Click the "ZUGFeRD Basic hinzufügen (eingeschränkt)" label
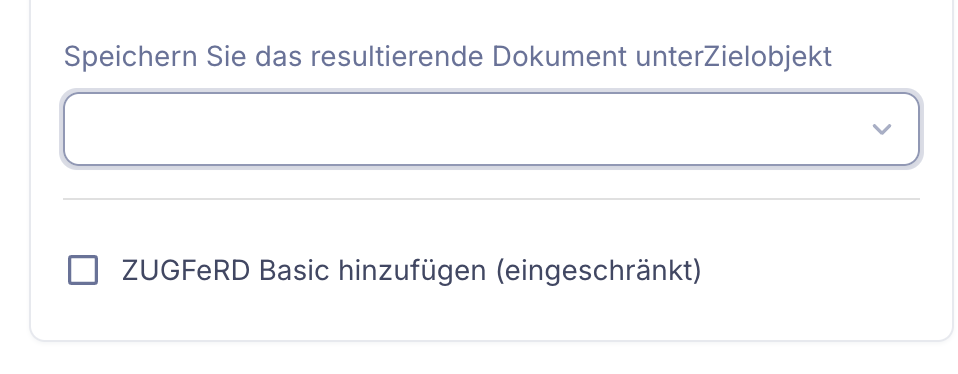 tap(412, 270)
